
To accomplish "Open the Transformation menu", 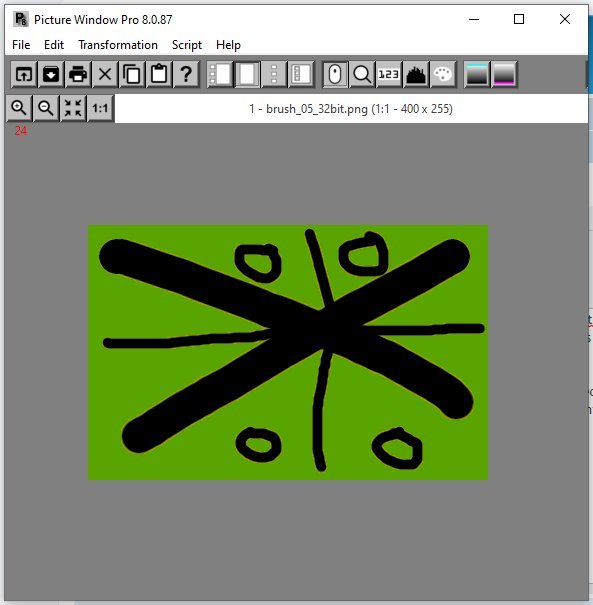I will [x=118, y=45].
